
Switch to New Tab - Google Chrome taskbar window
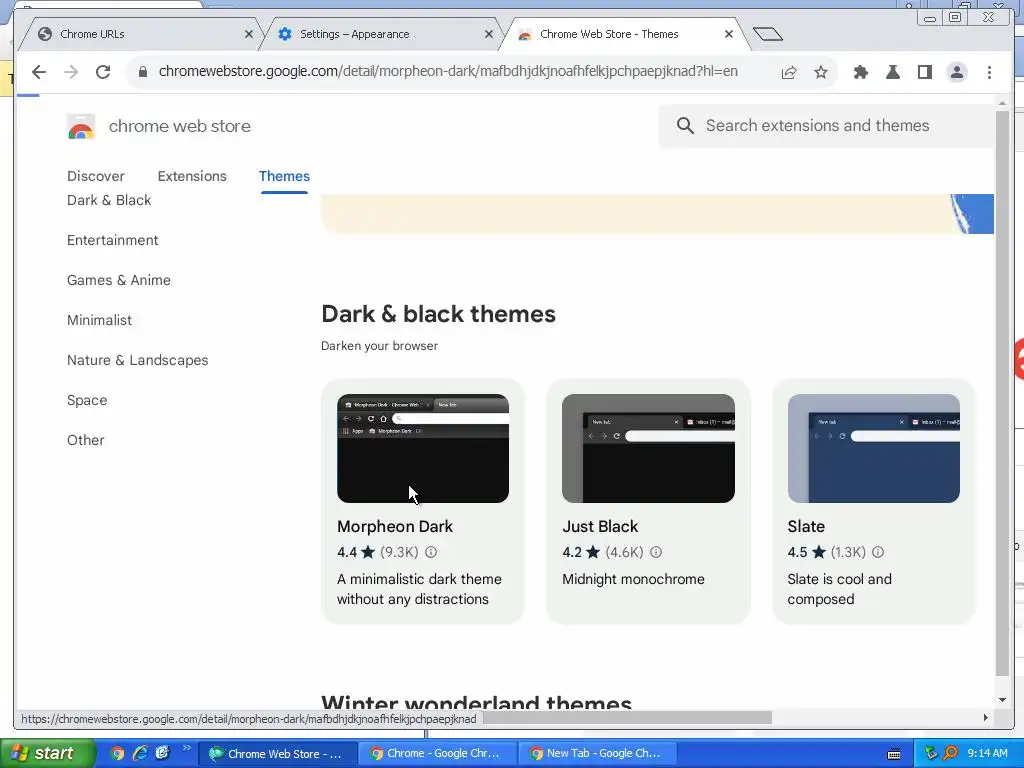pyautogui.click(x=597, y=754)
